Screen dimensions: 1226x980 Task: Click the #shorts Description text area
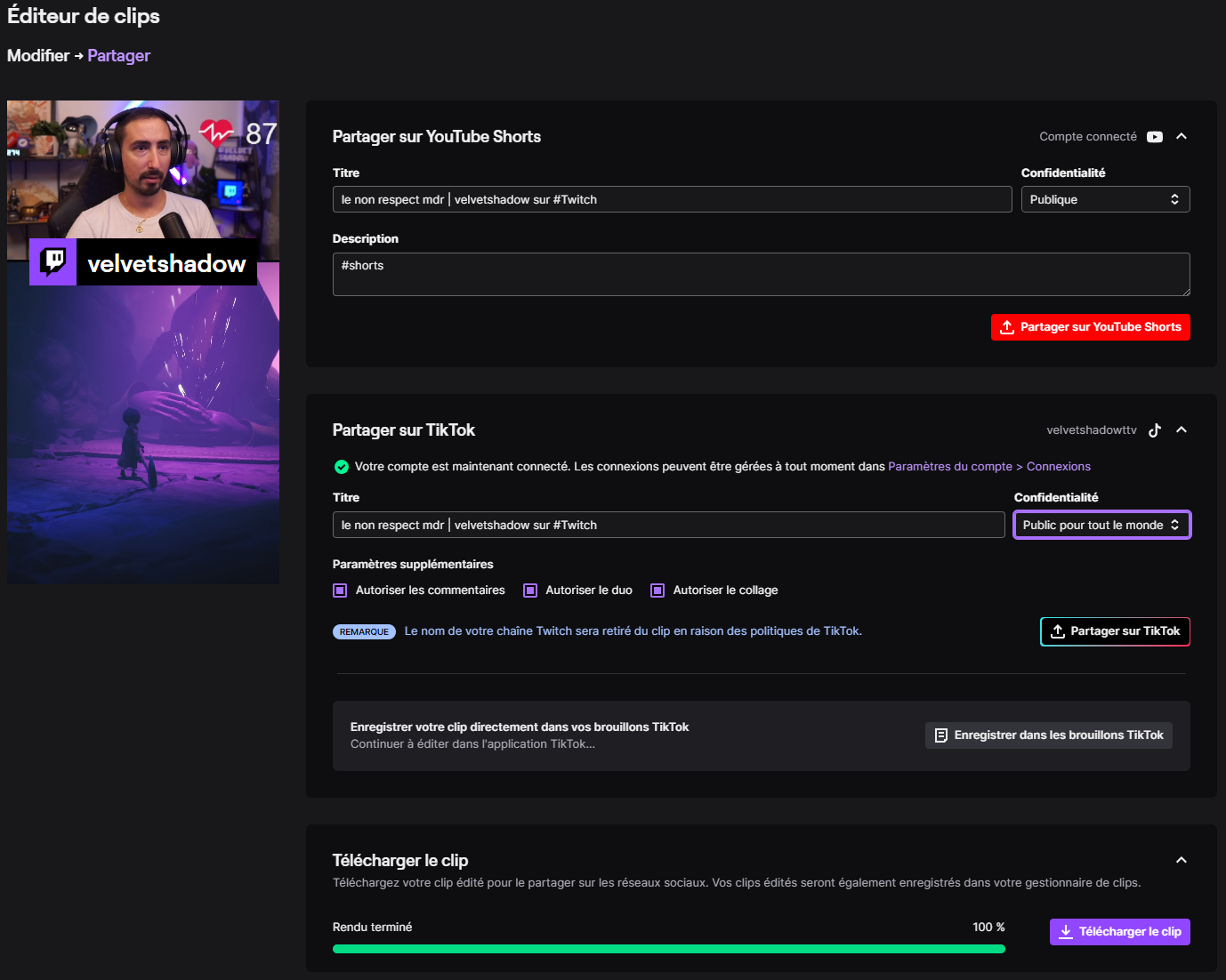[x=761, y=274]
